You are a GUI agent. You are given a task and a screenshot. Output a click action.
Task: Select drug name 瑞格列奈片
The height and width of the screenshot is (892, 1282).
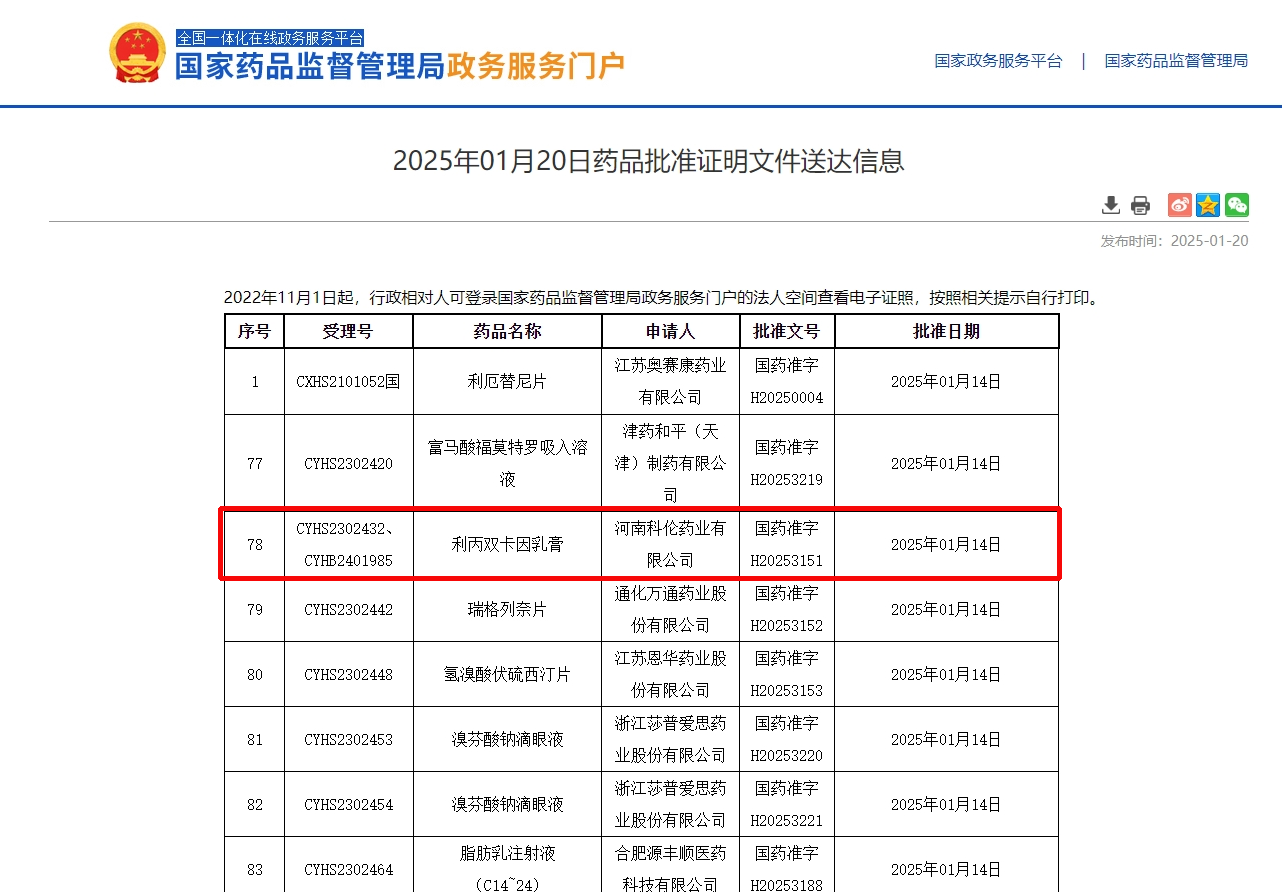click(507, 610)
